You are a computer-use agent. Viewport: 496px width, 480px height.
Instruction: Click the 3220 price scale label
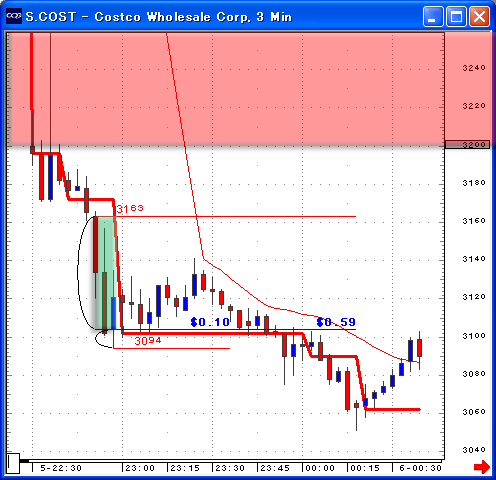[474, 106]
